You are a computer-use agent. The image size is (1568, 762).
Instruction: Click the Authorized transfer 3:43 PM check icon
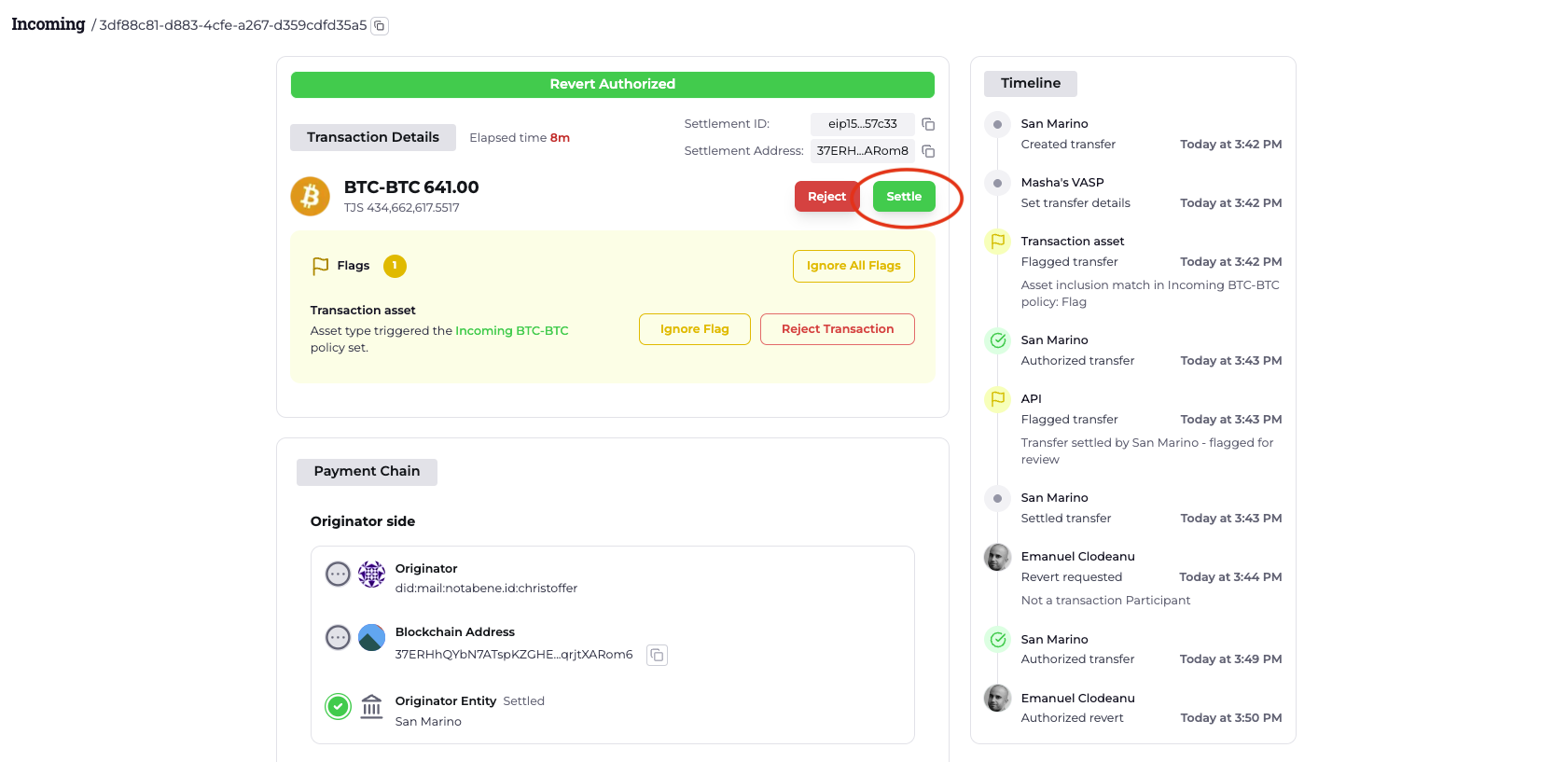point(998,340)
